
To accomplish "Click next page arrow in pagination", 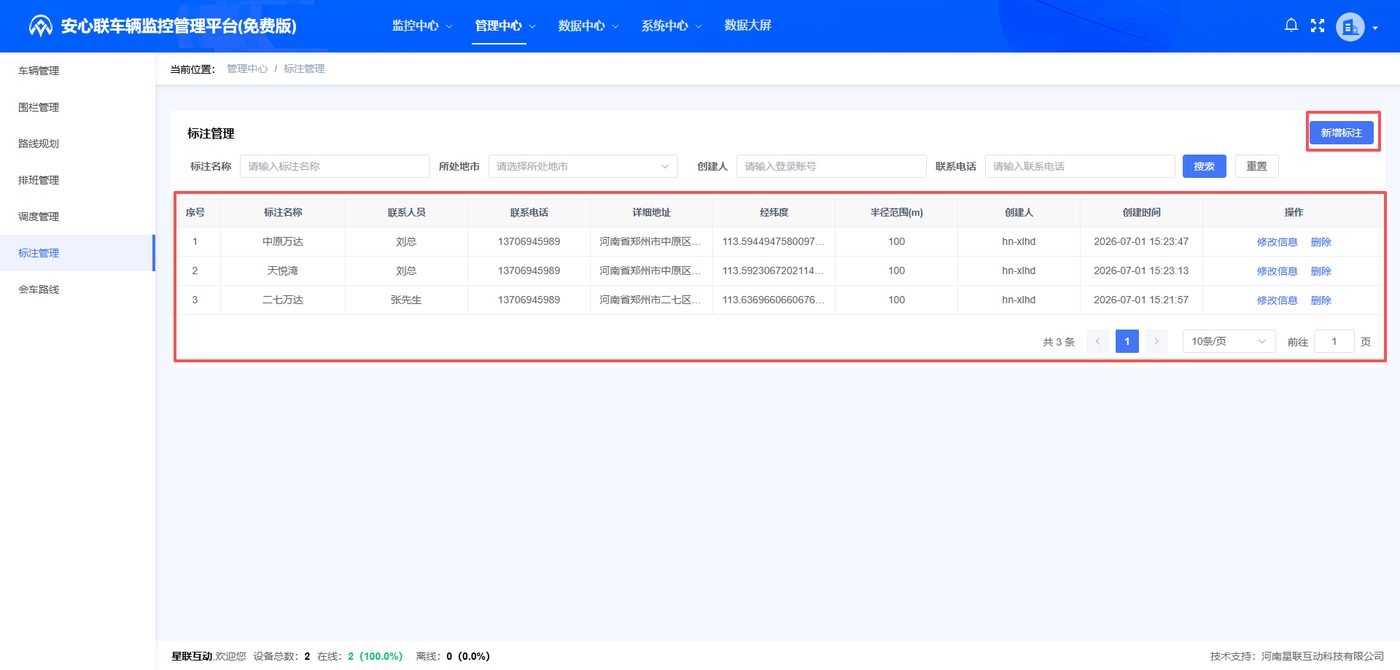I will (x=1156, y=342).
